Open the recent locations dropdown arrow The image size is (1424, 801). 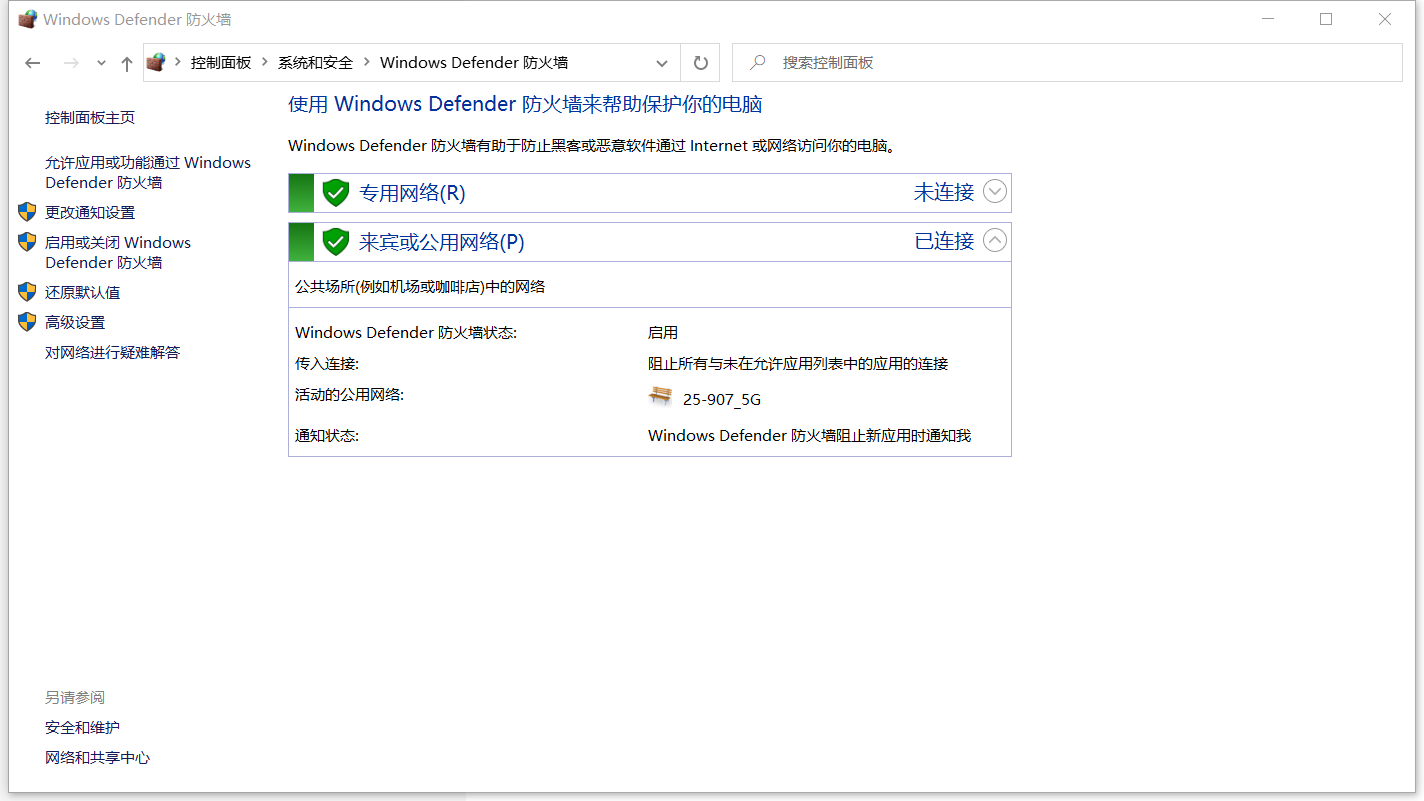point(101,63)
